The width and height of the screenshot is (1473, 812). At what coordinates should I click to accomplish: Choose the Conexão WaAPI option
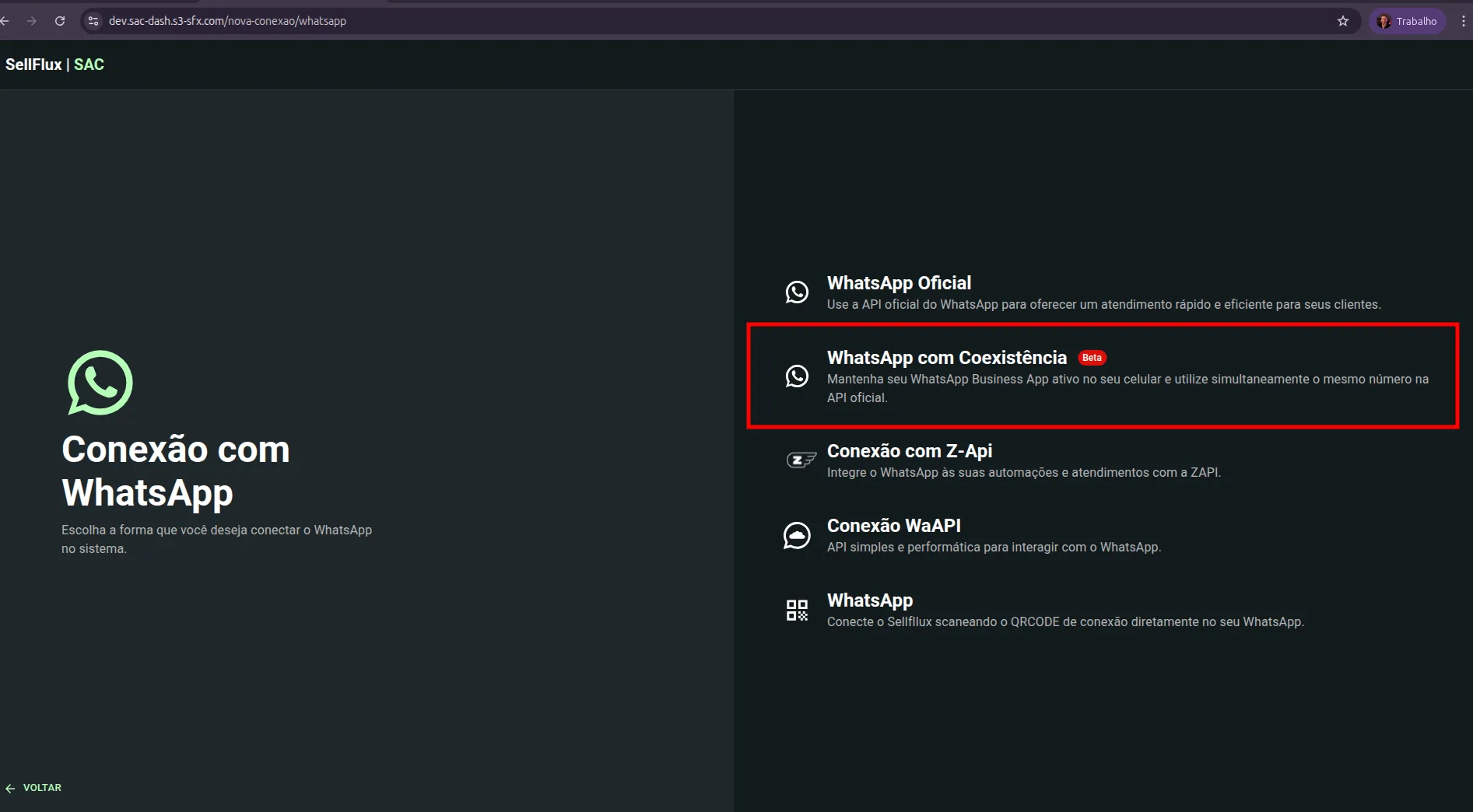coord(893,526)
